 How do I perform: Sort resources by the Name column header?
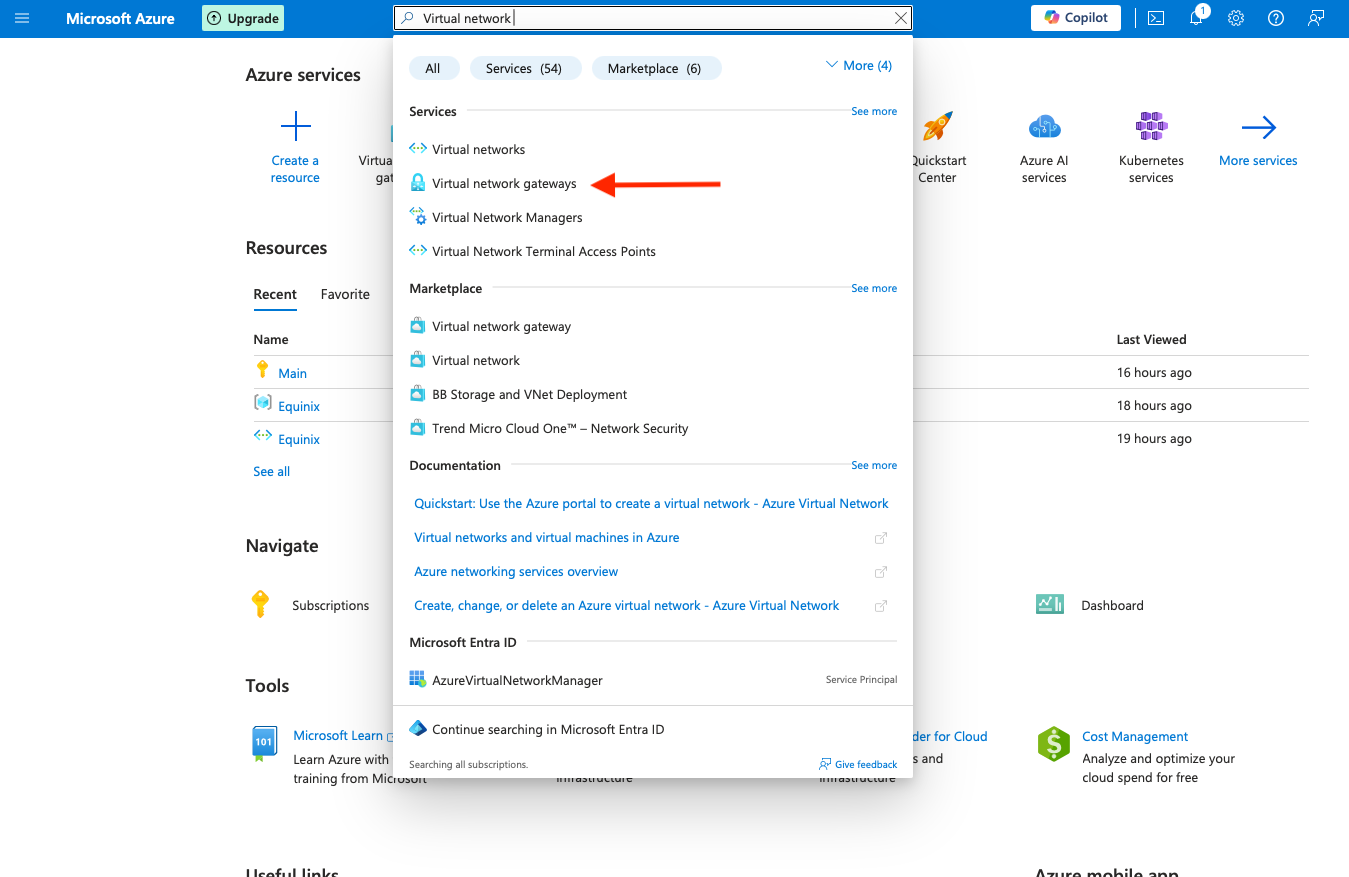point(271,339)
